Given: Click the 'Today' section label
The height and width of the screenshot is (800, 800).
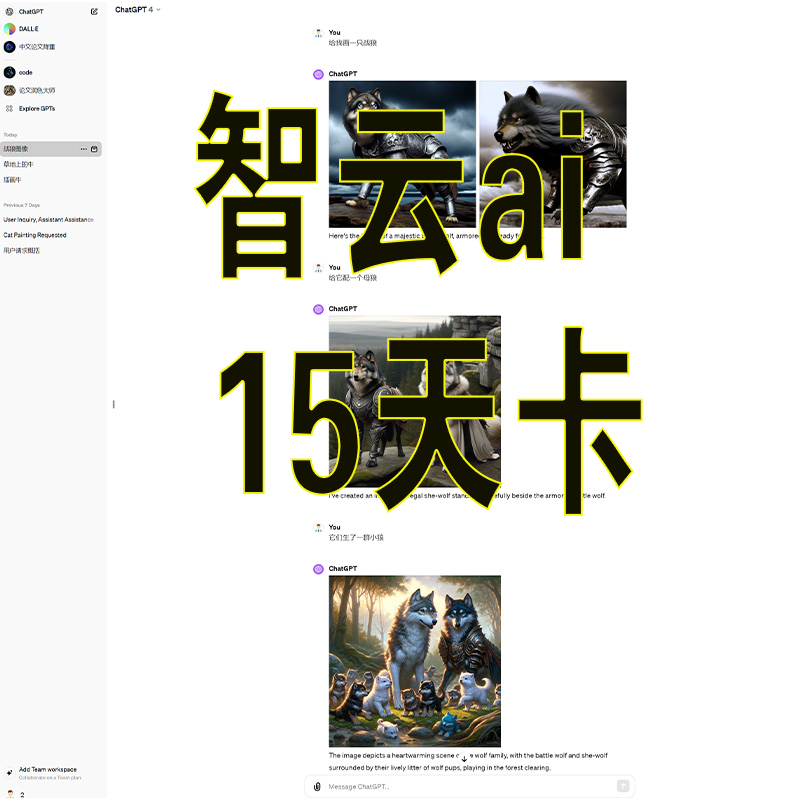Looking at the screenshot, I should click(x=10, y=135).
